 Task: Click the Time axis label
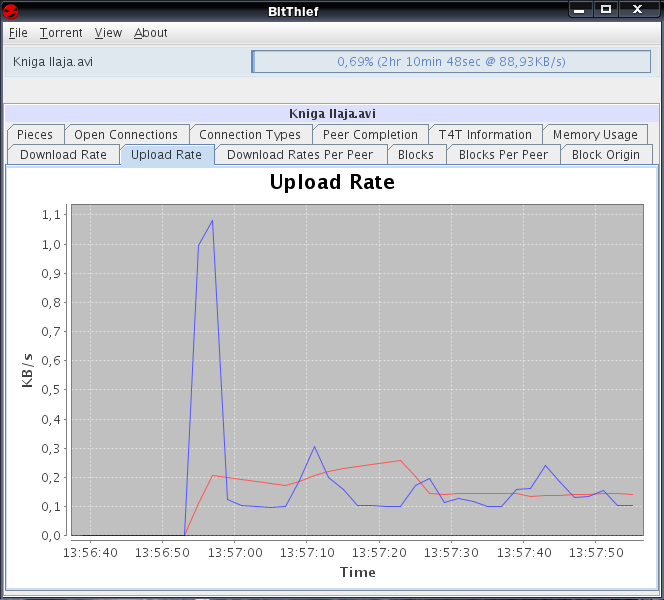[x=358, y=572]
